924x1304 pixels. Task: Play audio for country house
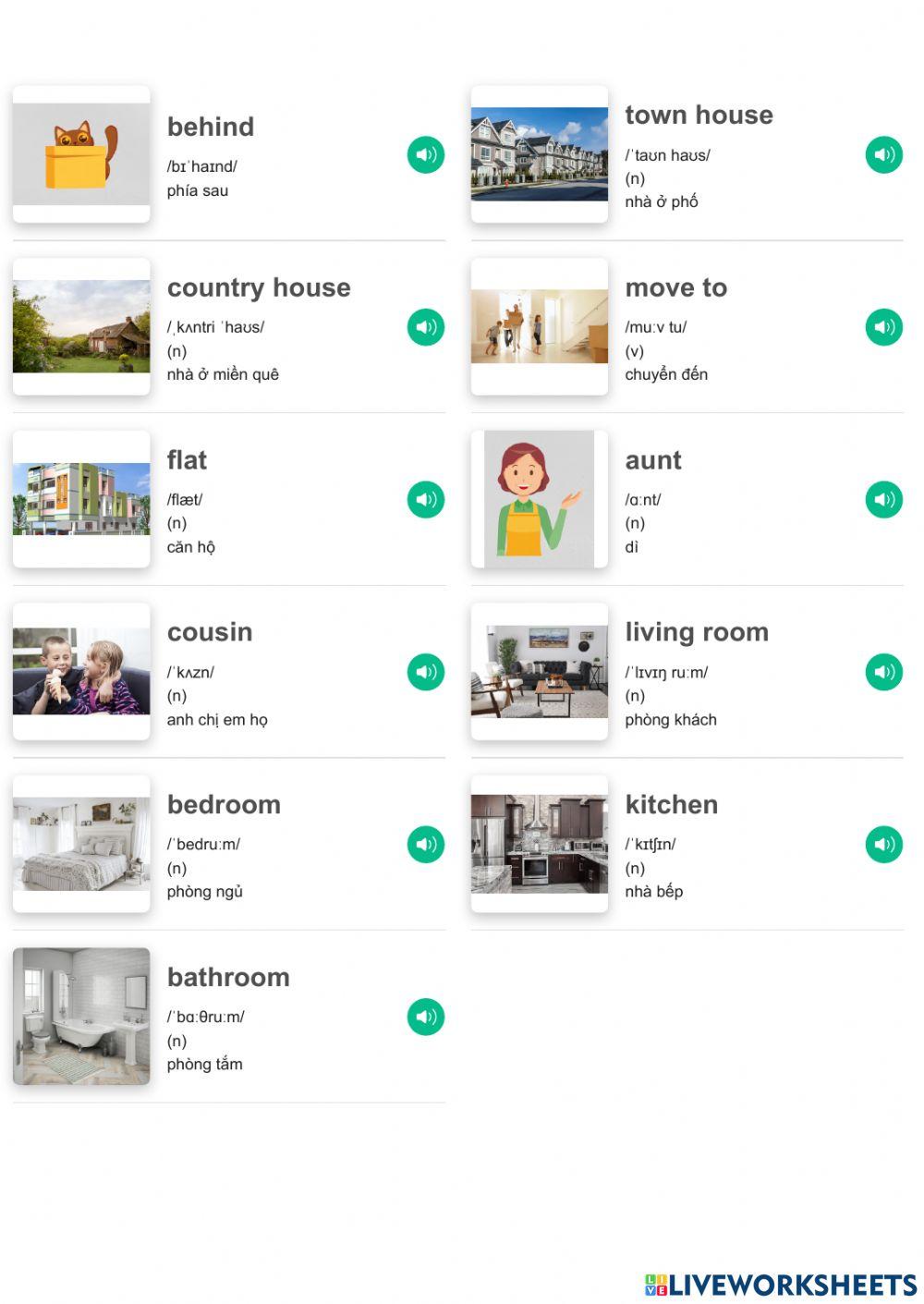coord(426,327)
